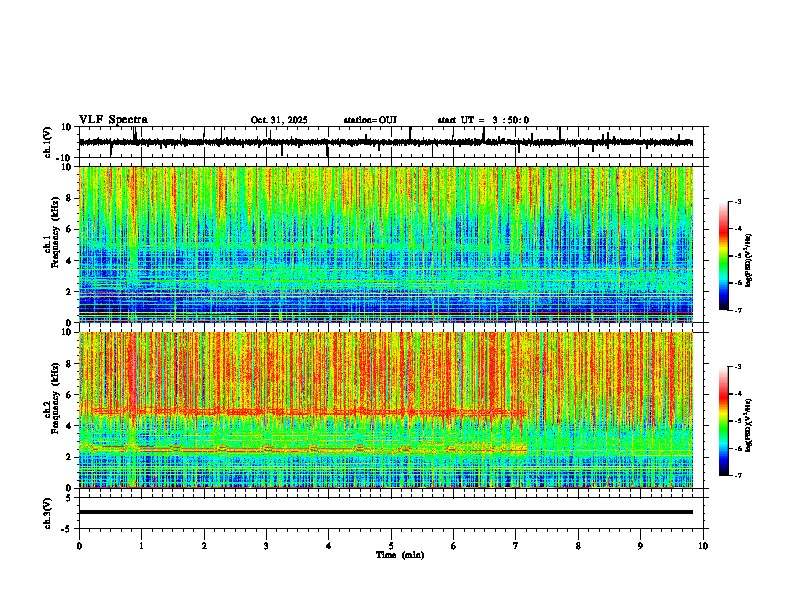This screenshot has height=612, width=792.
Task: Click the ch.1 spectrogram panel
Action: click(x=386, y=244)
